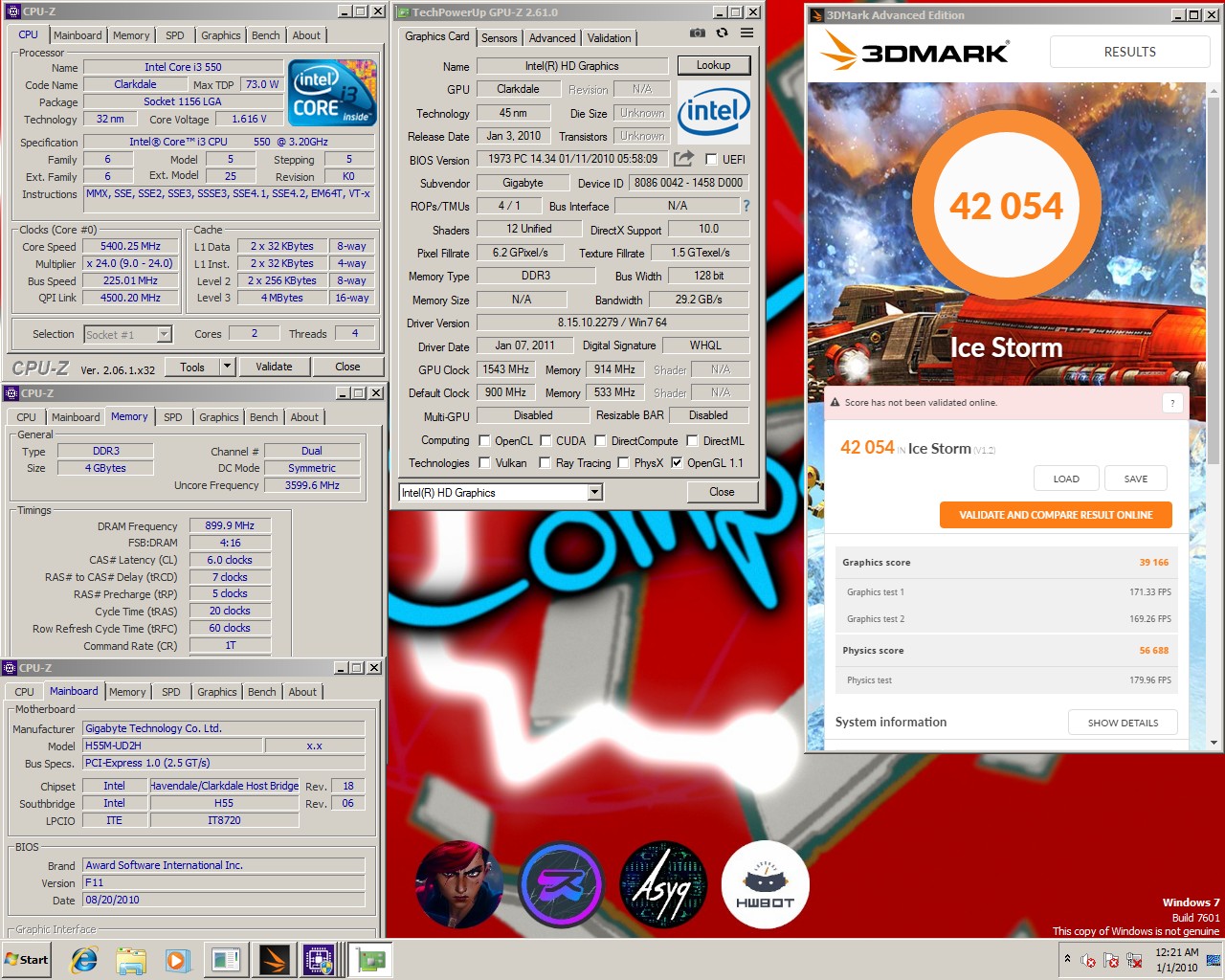Show hidden system tray icons arrow

1067,958
